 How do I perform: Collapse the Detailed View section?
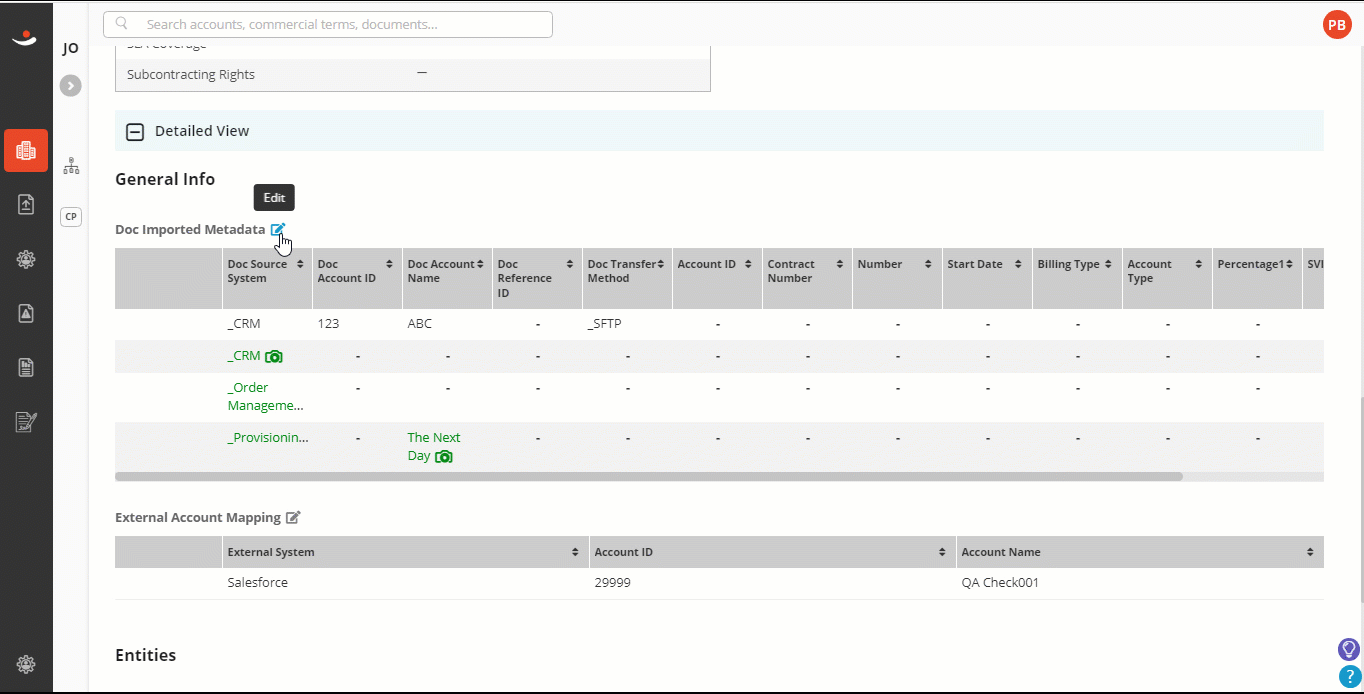(134, 131)
